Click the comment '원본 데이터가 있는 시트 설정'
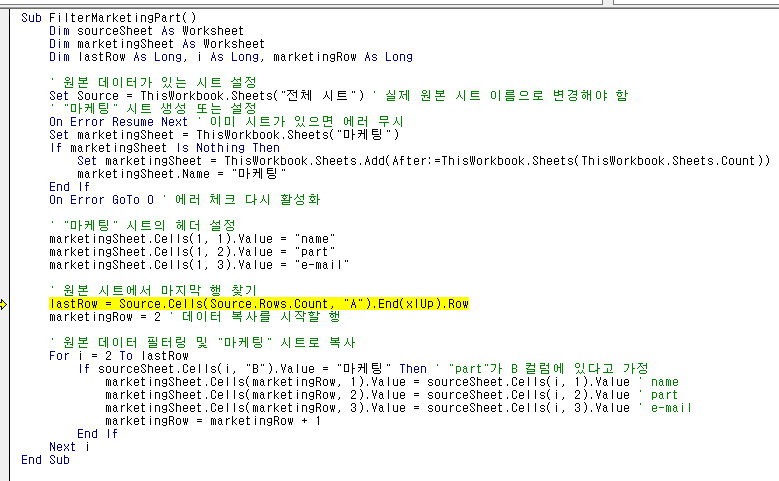This screenshot has height=481, width=779. [154, 82]
